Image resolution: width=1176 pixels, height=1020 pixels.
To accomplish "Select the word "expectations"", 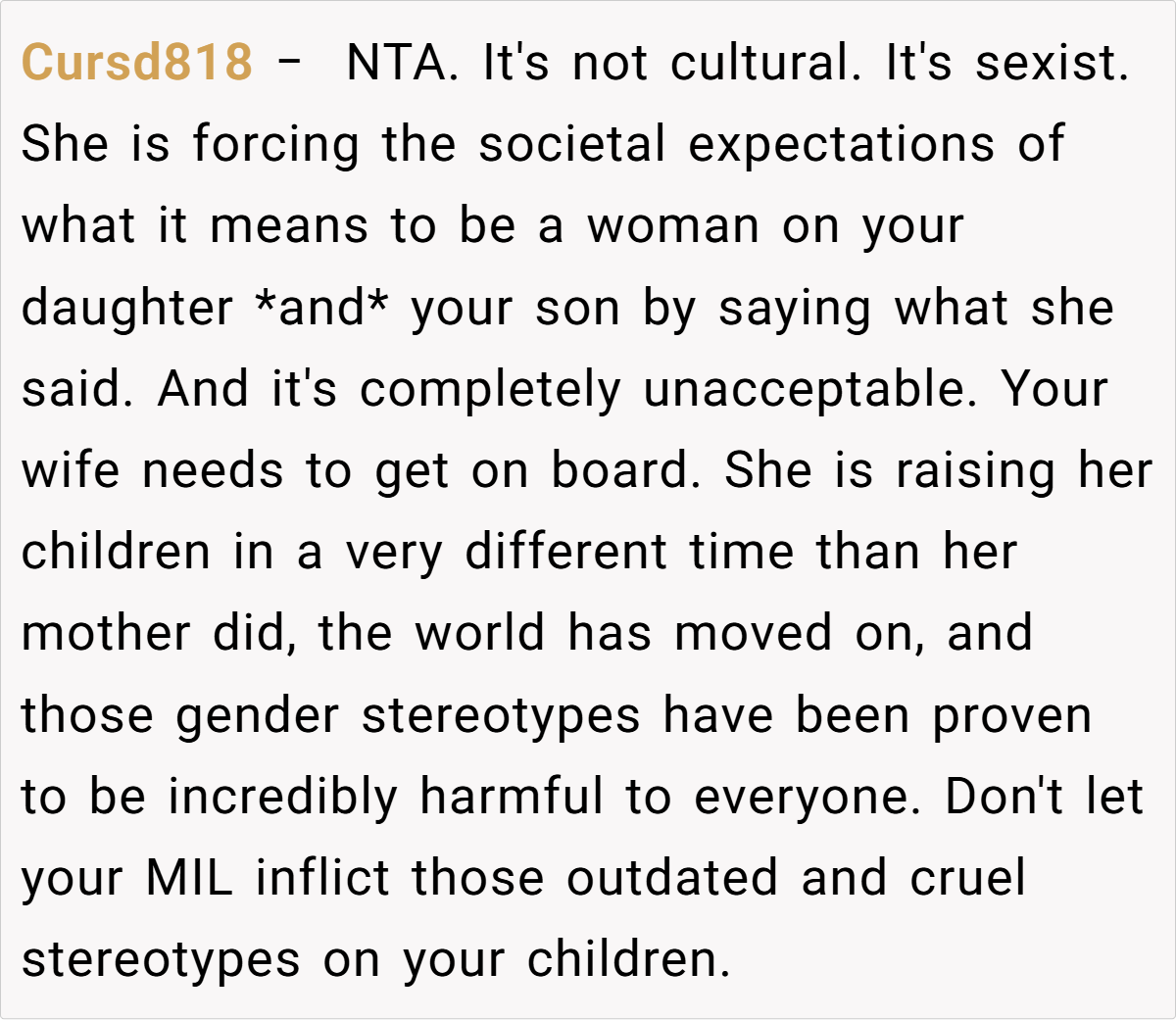I will coord(841,144).
